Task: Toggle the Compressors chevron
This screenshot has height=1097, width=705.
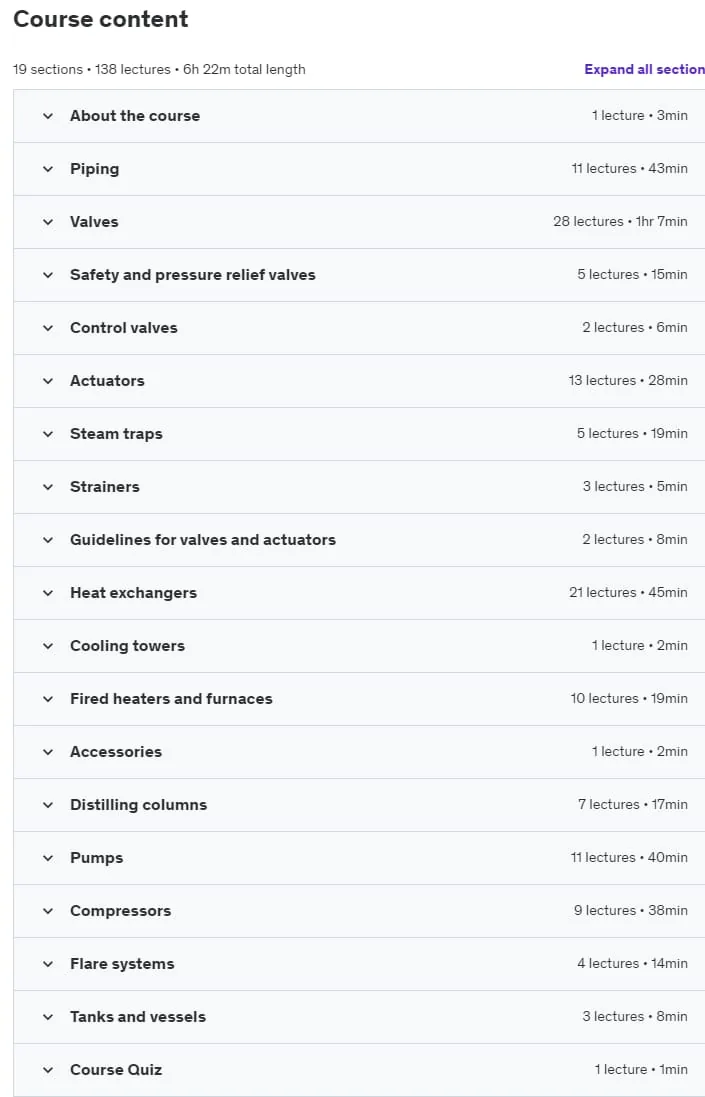Action: (48, 911)
